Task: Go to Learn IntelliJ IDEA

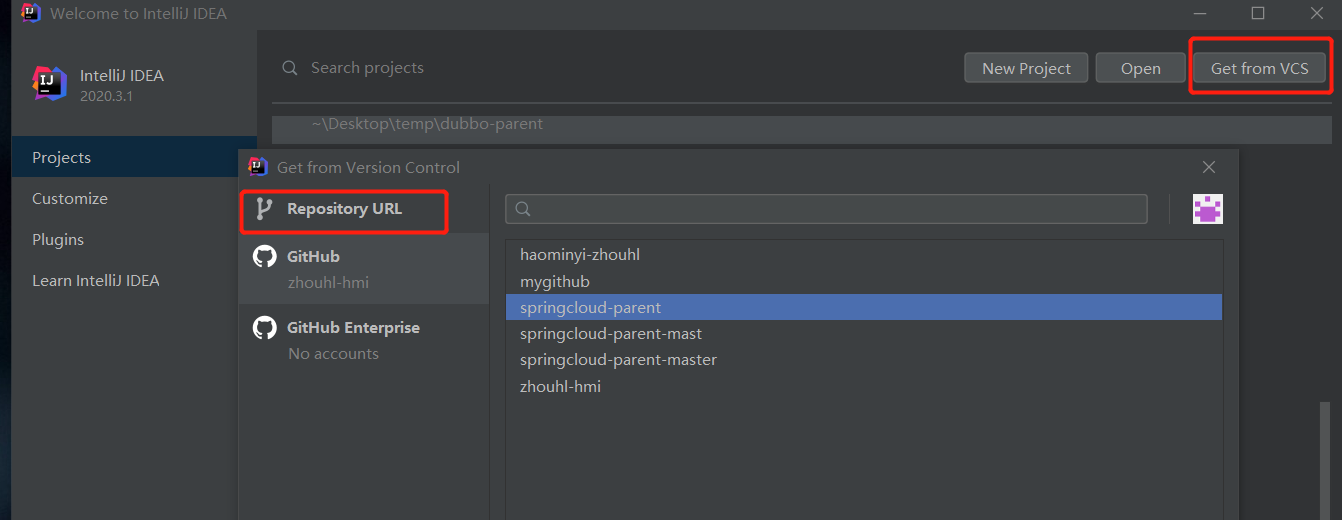Action: [x=95, y=281]
